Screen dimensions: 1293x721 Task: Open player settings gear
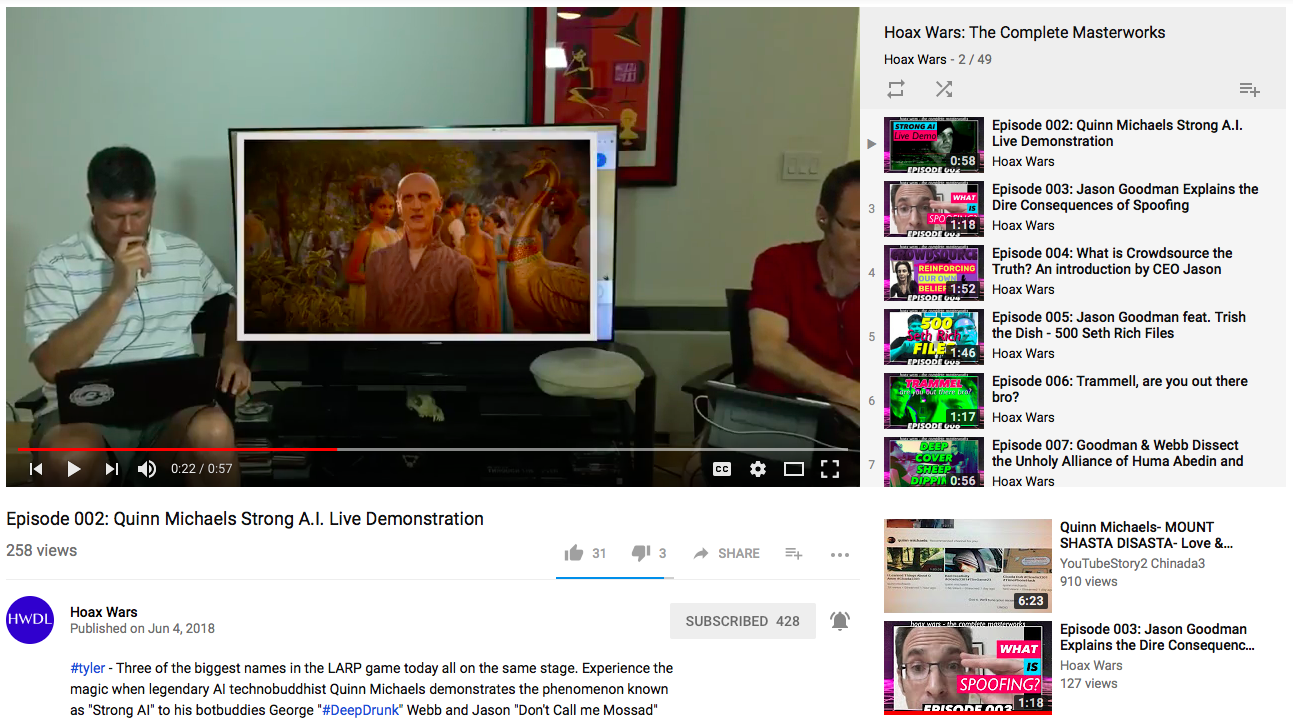(758, 469)
